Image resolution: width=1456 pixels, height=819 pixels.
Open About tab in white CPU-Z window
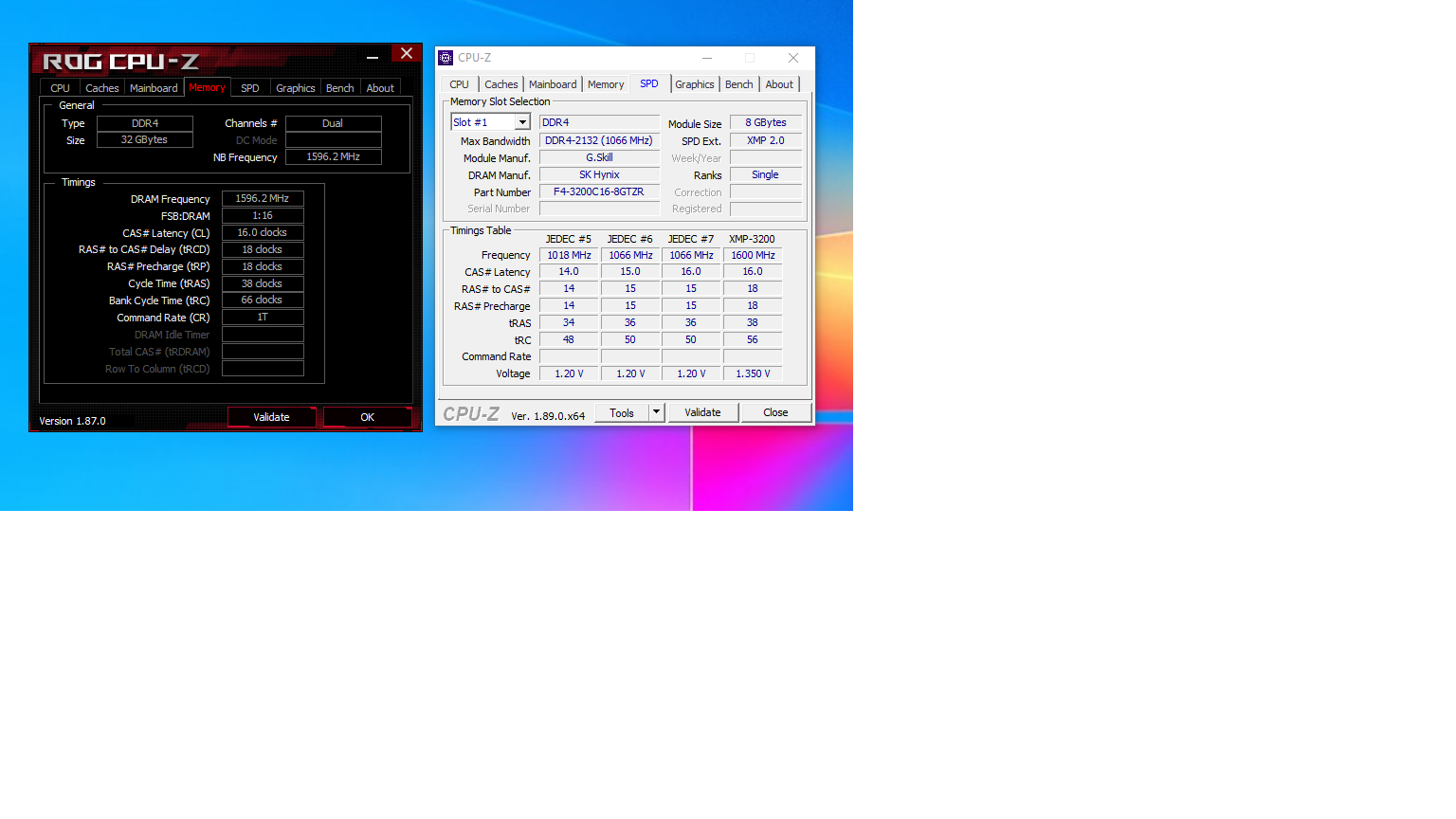779,84
